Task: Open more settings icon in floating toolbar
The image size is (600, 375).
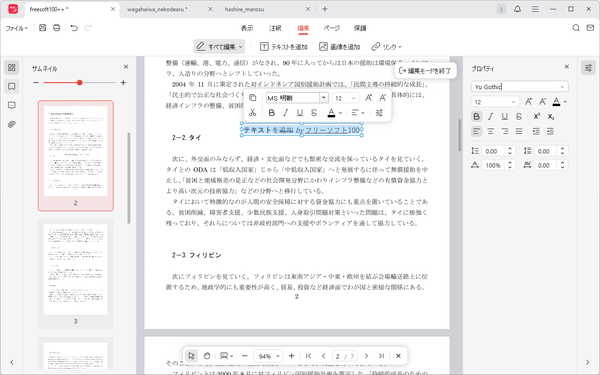Action: click(379, 113)
